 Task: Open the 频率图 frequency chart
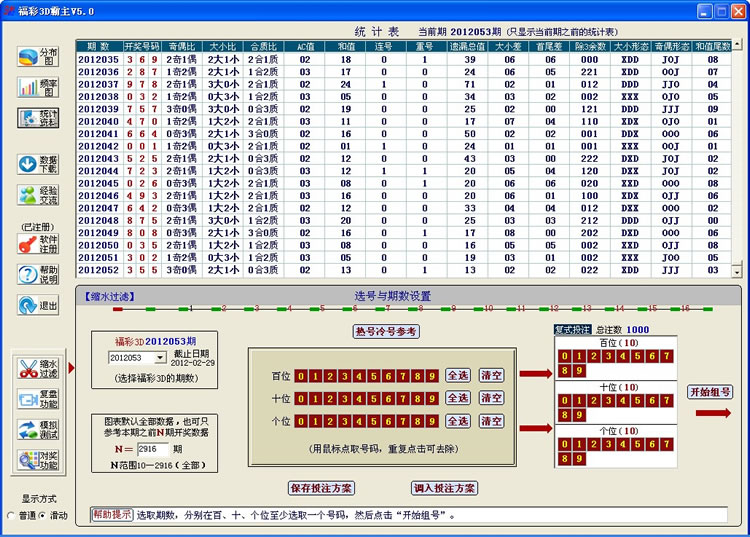tap(37, 87)
